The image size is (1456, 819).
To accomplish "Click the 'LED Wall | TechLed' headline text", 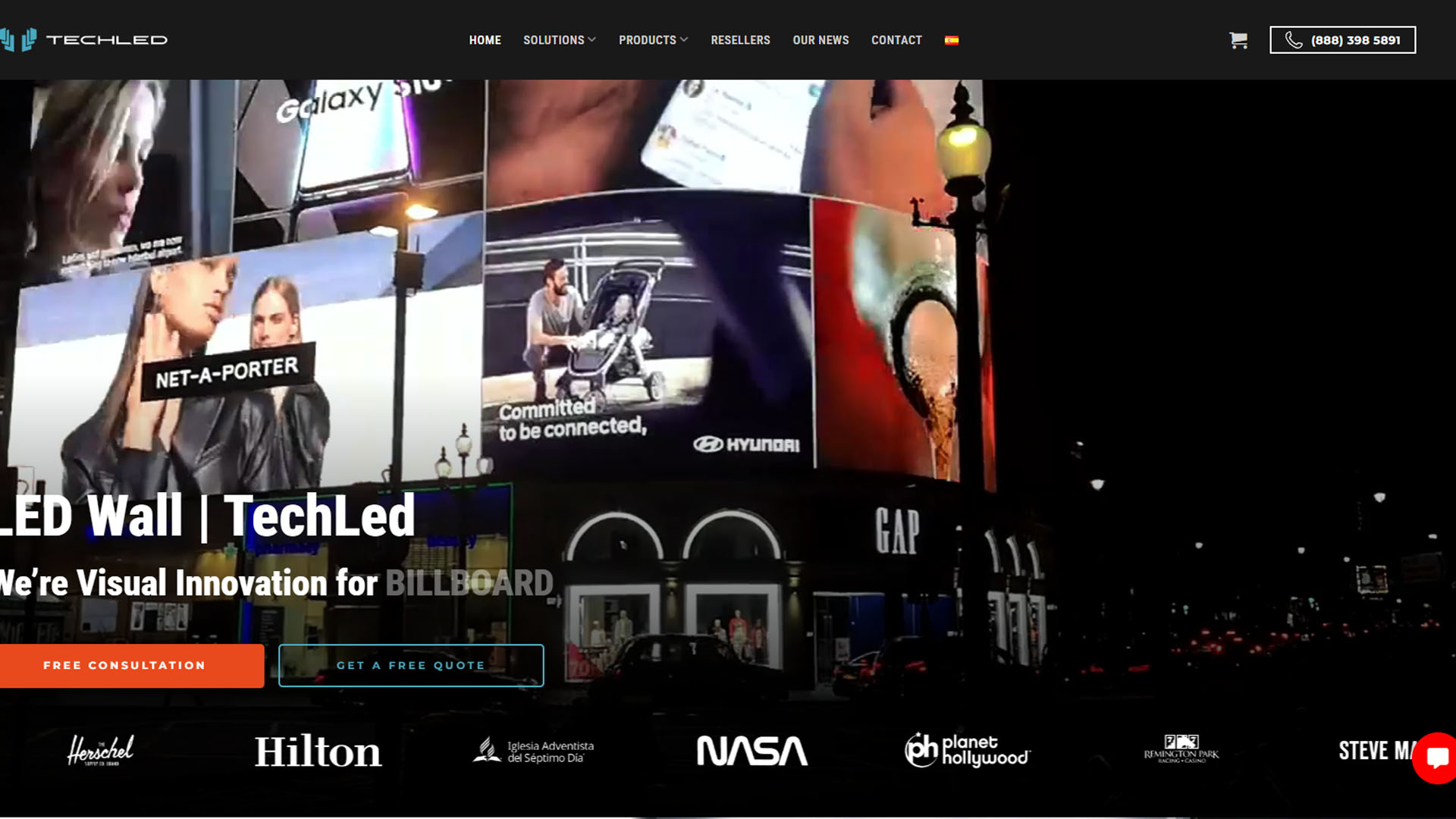I will 207,516.
